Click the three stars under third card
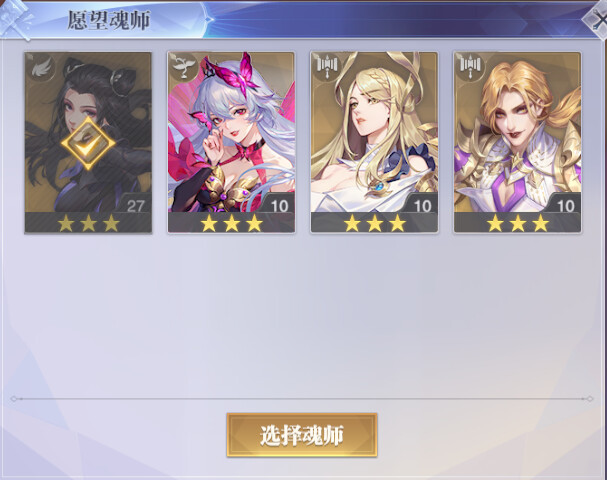The width and height of the screenshot is (607, 480). (x=375, y=223)
